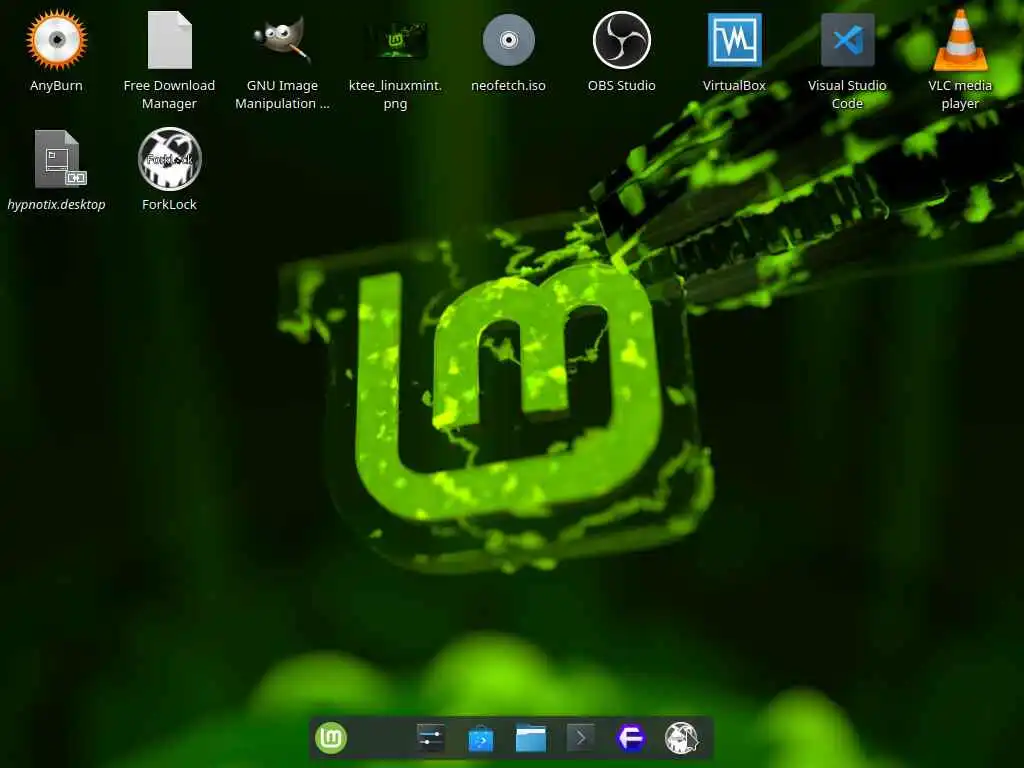Open System Settings sliders icon in dock
This screenshot has height=768, width=1024.
(430, 739)
